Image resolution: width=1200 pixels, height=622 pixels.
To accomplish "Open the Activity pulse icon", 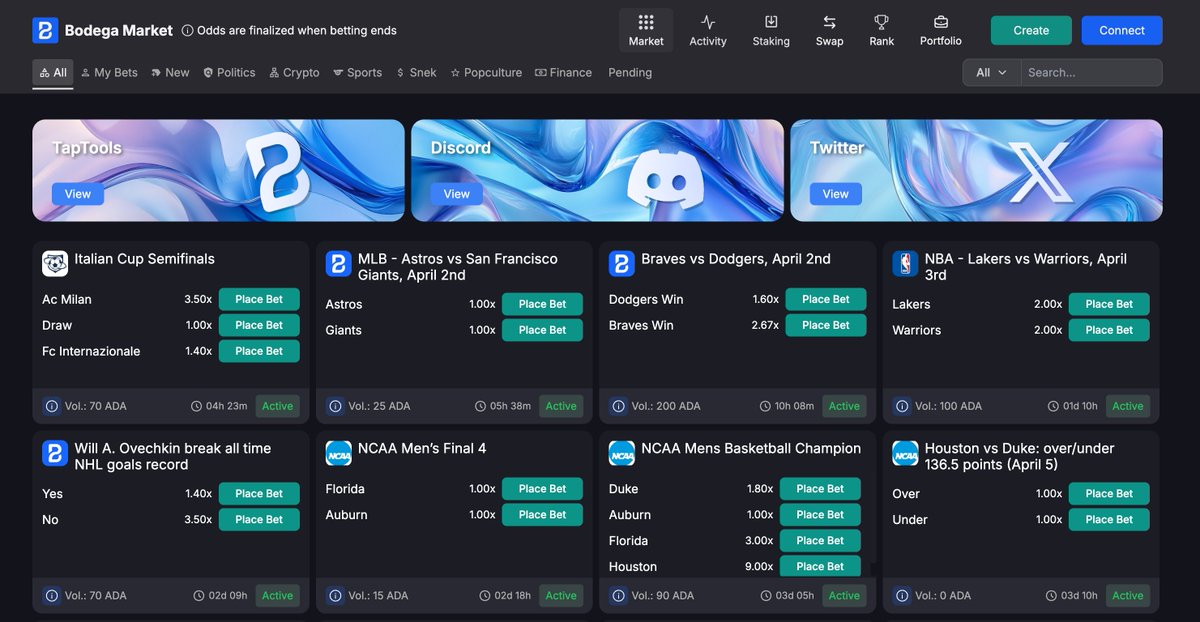I will pyautogui.click(x=708, y=22).
